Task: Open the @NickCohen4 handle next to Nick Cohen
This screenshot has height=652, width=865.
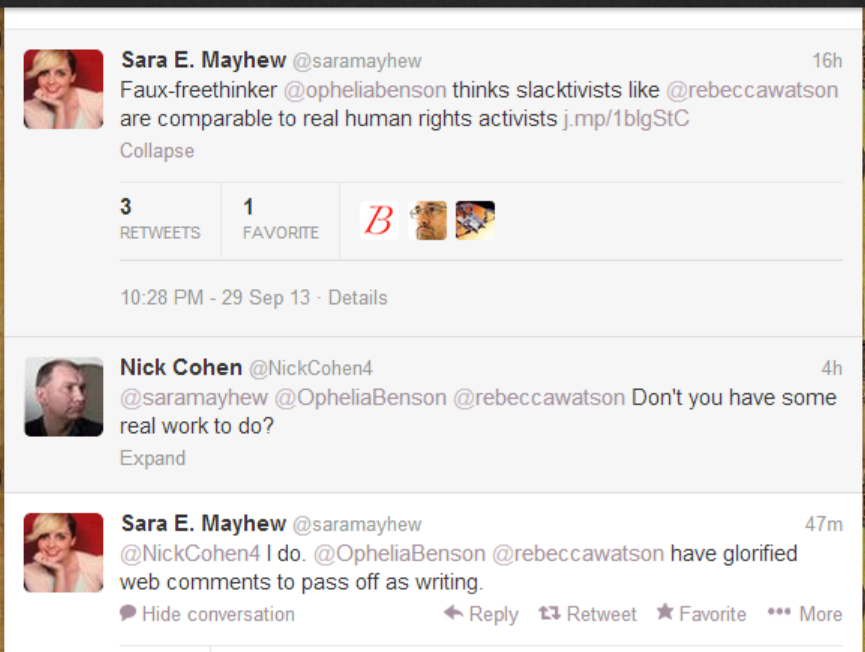Action: point(311,368)
